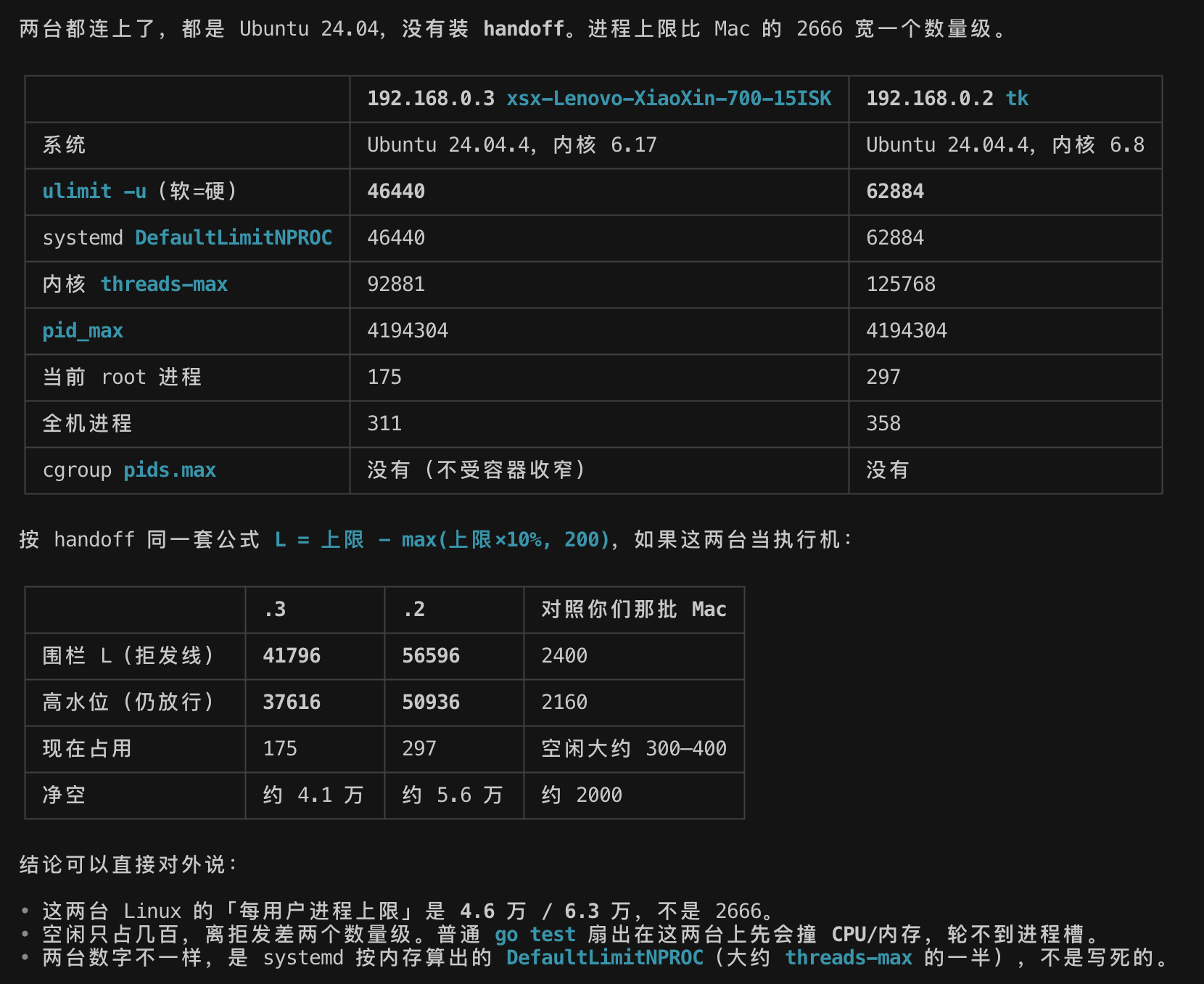Screen dimensions: 1204x984
Task: Click the 现在占用 row label
Action: point(87,749)
